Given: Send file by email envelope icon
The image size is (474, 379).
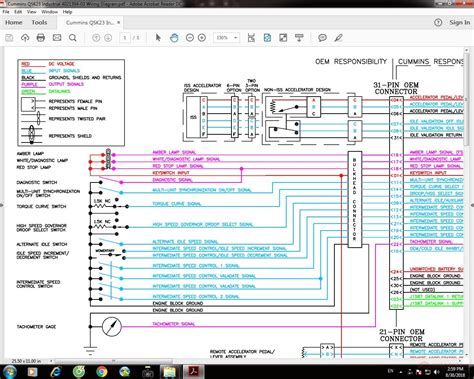Looking at the screenshot, I should (x=57, y=38).
